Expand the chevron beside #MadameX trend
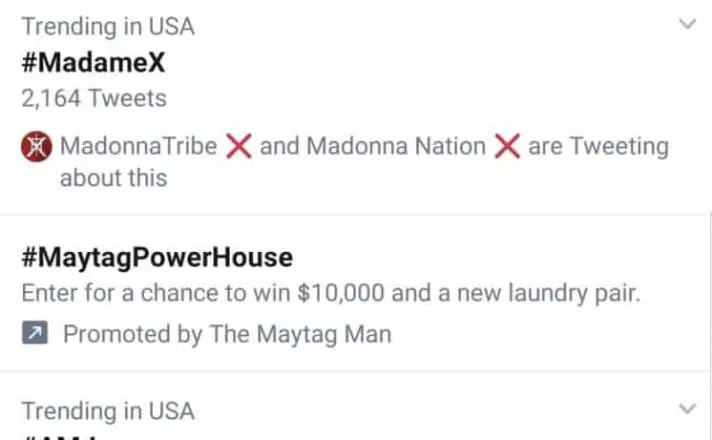 tap(687, 24)
